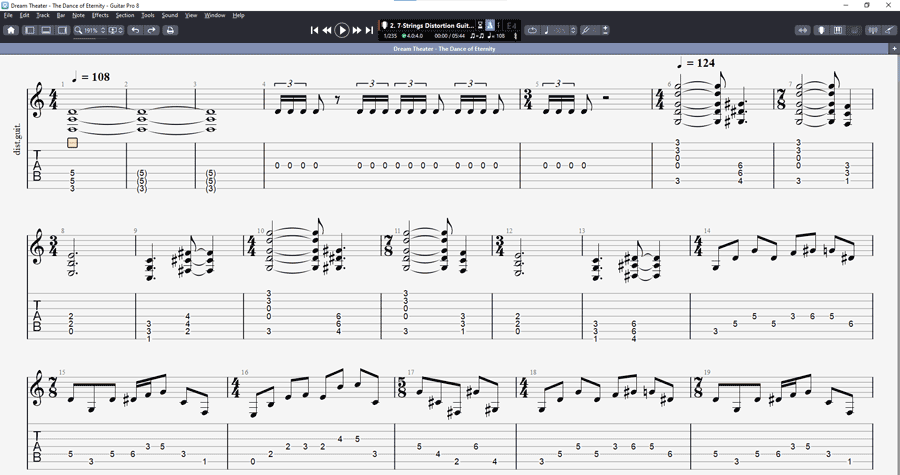Toggle the left edition palette panel
The image size is (900, 475).
(30, 30)
